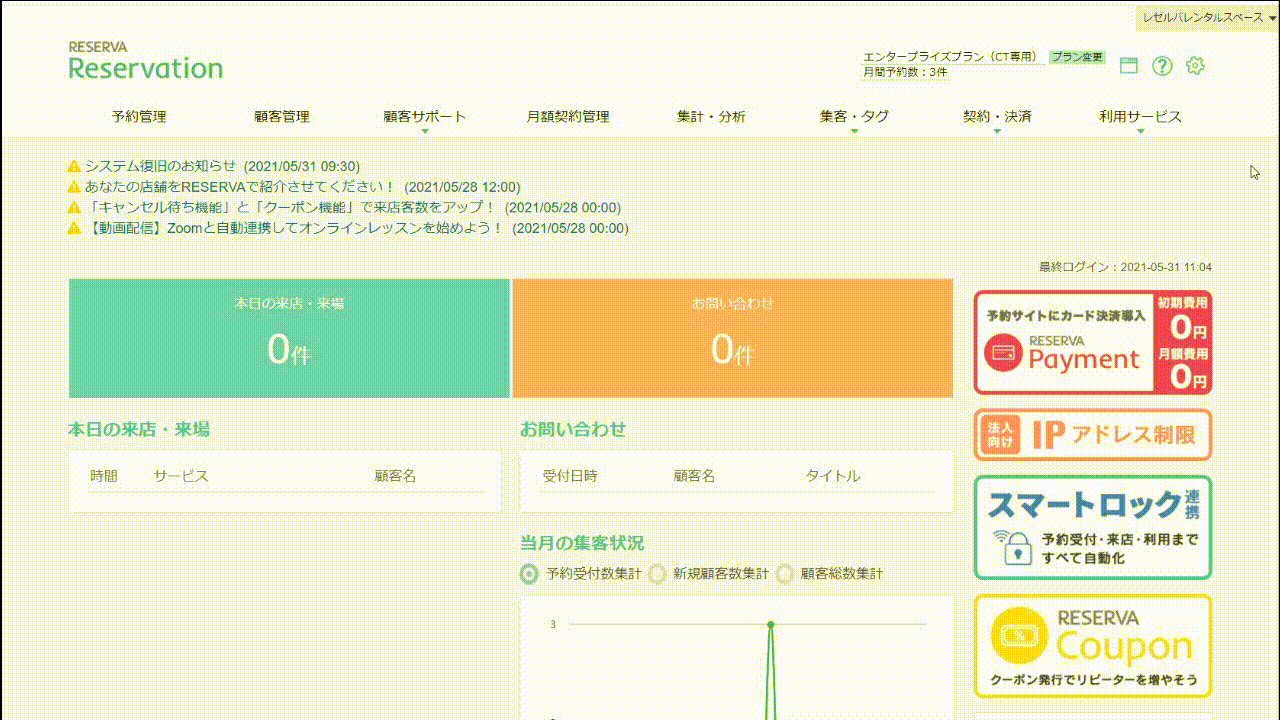Open the calendar window icon near the gear
The height and width of the screenshot is (720, 1280).
(1129, 65)
